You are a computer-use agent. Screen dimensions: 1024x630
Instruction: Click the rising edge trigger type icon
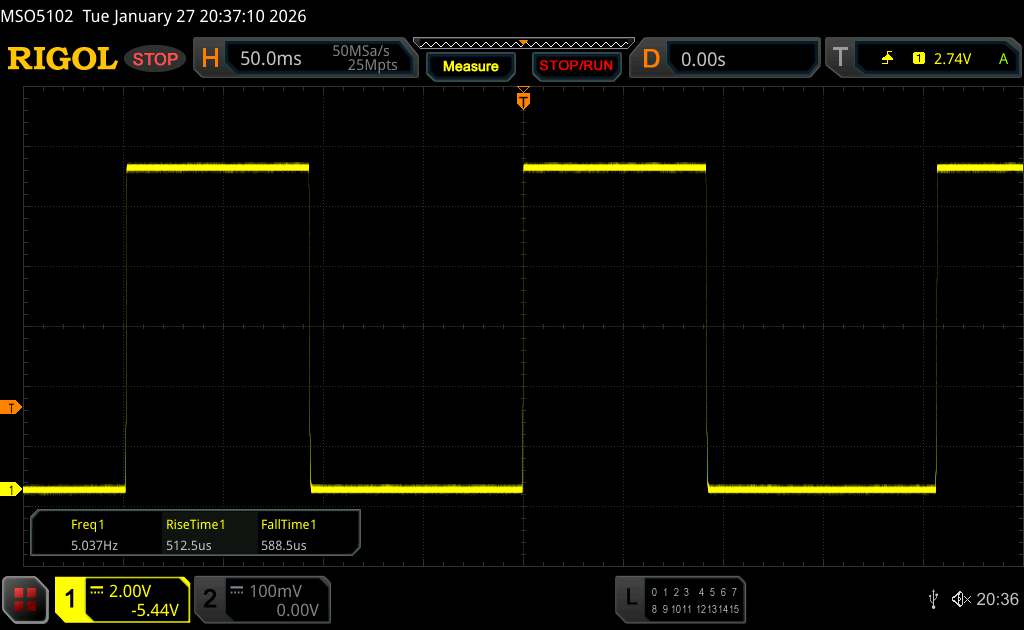pyautogui.click(x=887, y=59)
